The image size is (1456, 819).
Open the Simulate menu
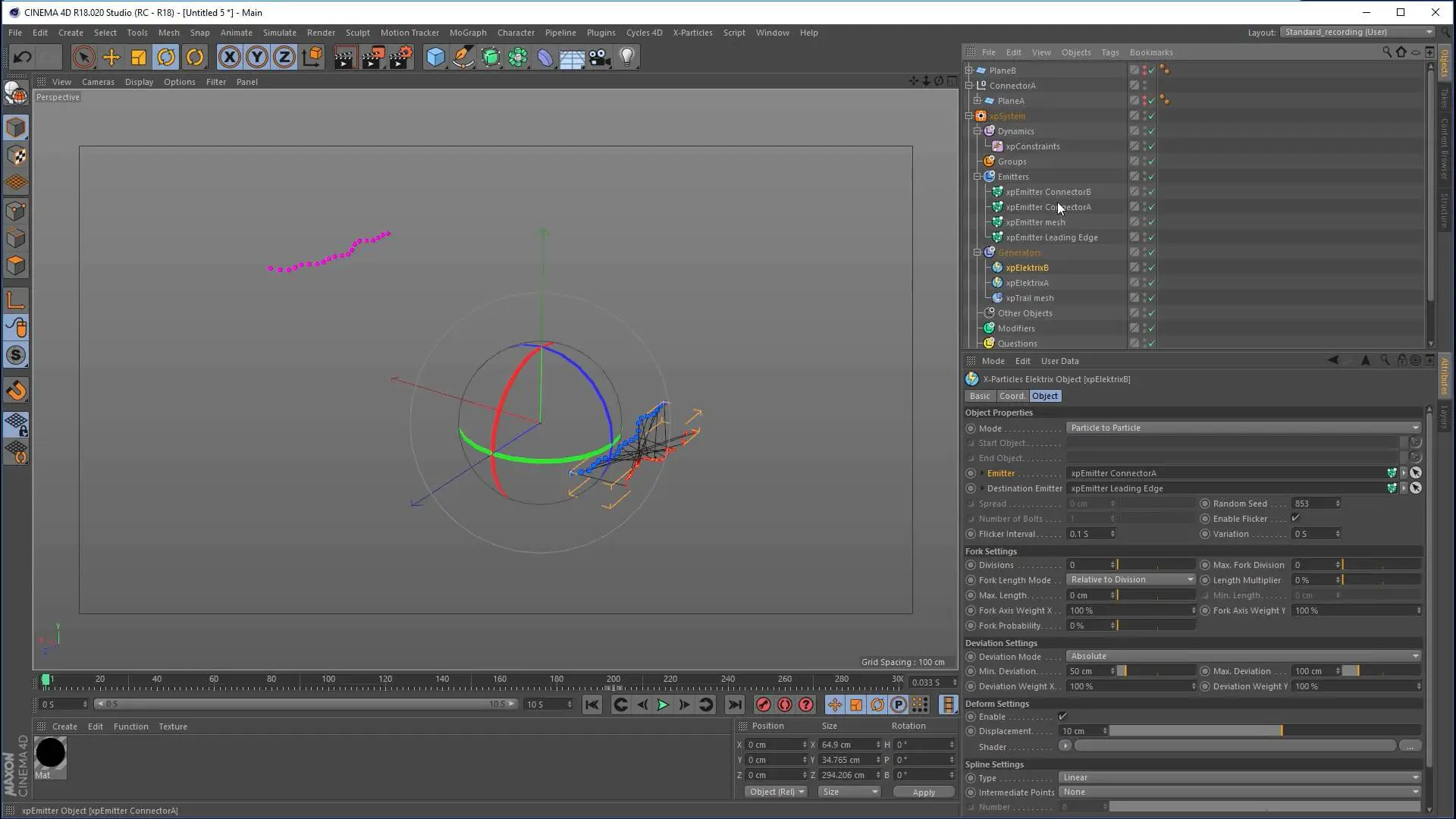tap(279, 33)
